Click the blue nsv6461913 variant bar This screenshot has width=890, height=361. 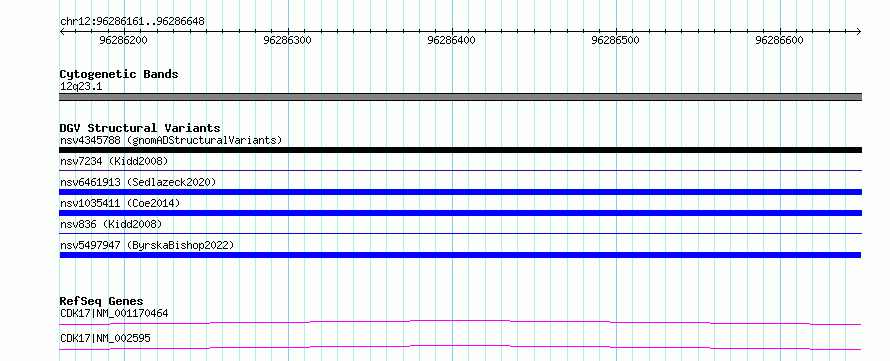click(x=460, y=192)
